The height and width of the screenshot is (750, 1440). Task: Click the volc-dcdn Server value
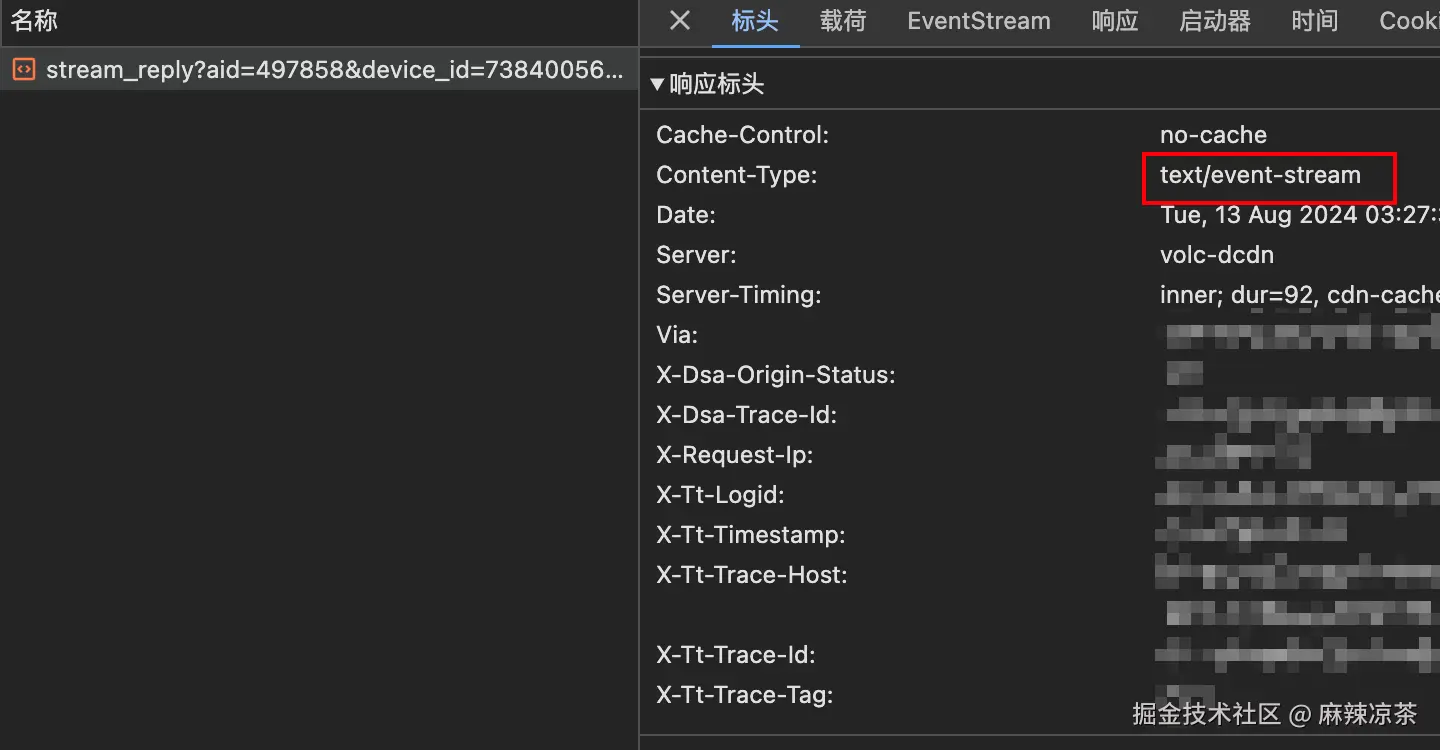pos(1217,255)
